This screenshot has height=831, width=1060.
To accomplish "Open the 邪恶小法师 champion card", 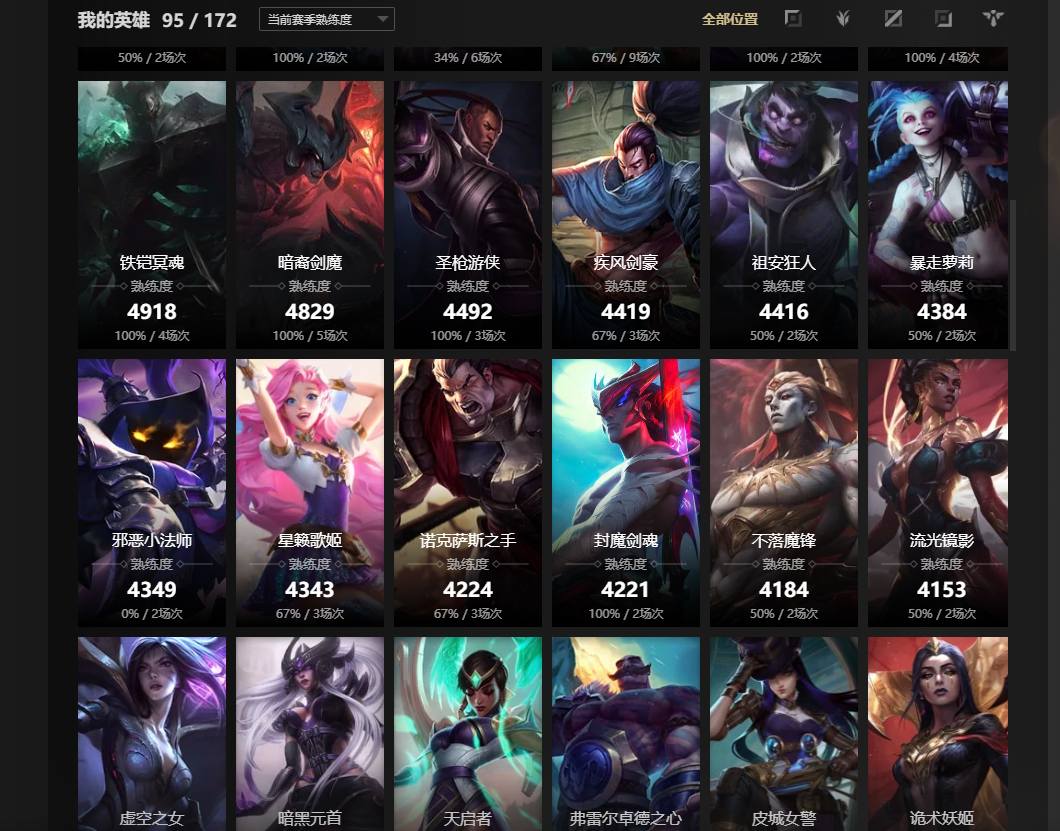I will point(152,492).
